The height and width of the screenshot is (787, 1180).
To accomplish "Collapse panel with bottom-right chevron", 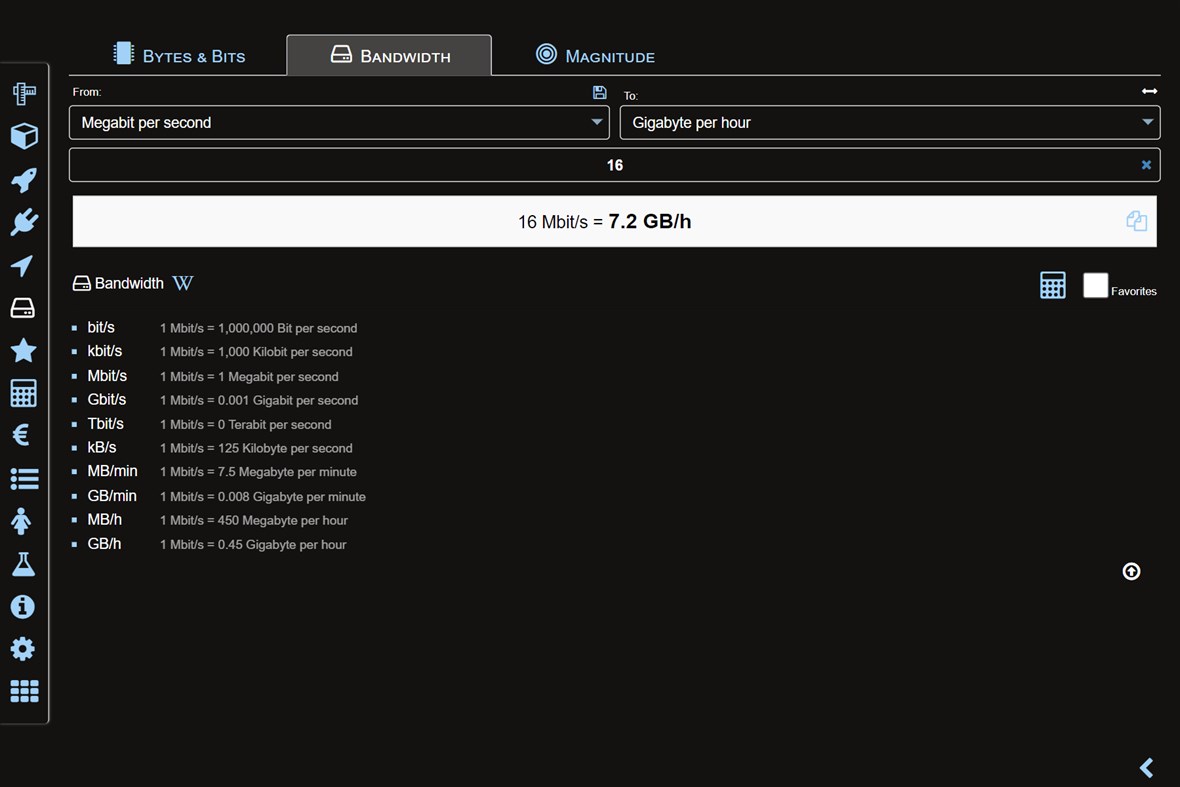I will 1146,767.
